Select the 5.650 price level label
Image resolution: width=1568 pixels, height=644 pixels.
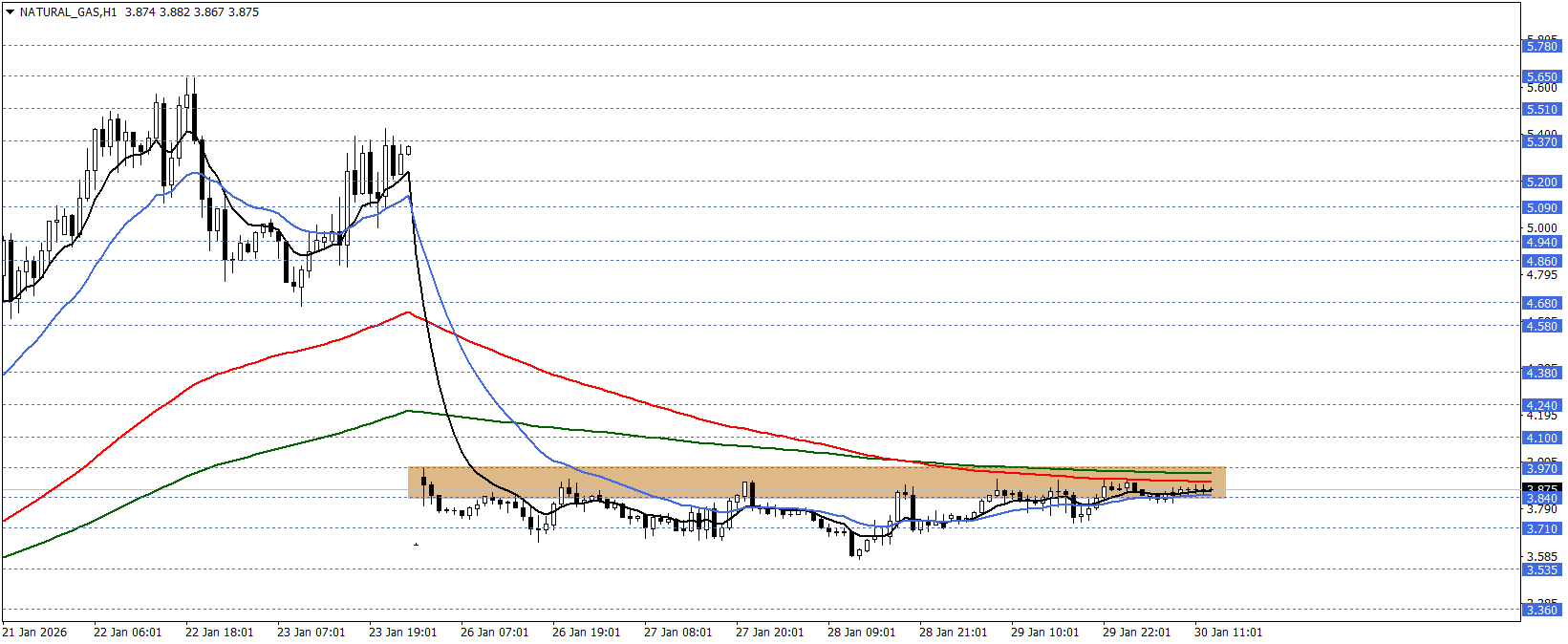tap(1540, 76)
